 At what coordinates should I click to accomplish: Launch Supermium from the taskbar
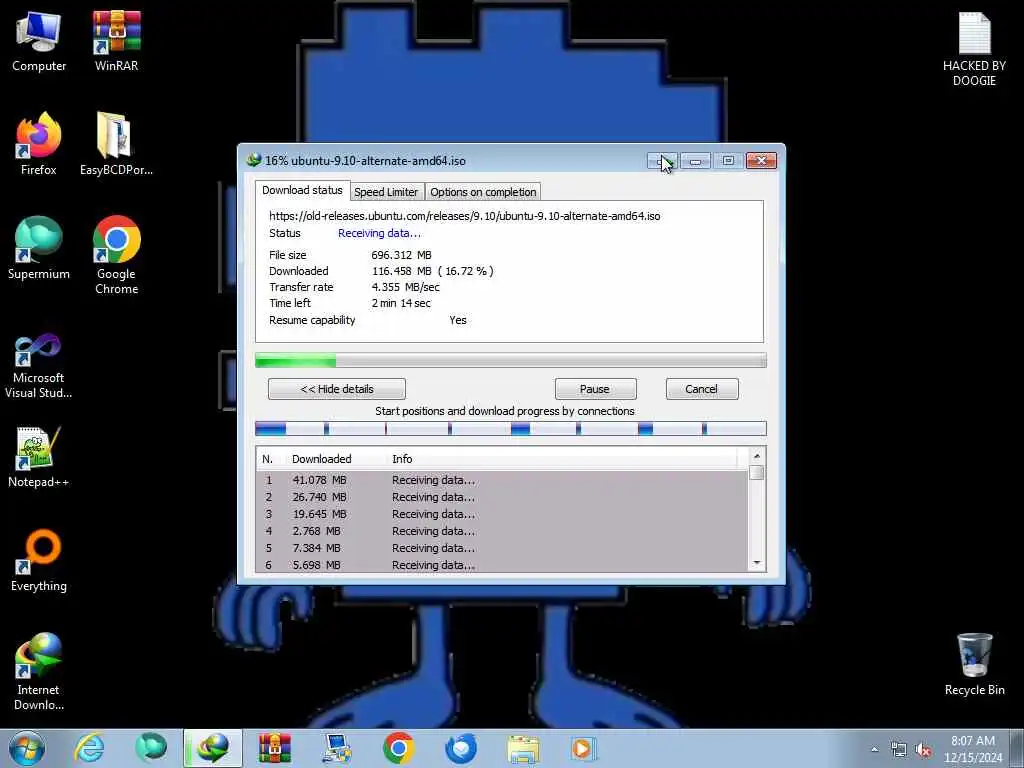(151, 748)
